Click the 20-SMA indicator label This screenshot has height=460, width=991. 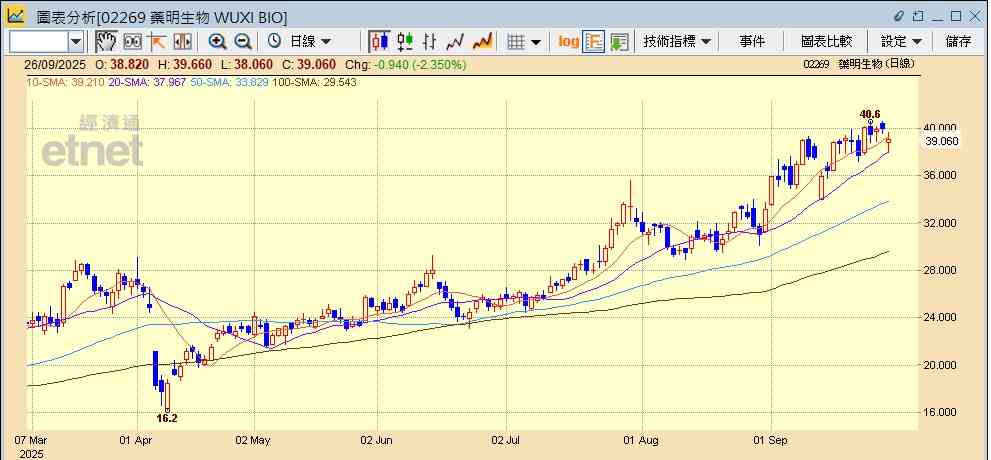[147, 82]
